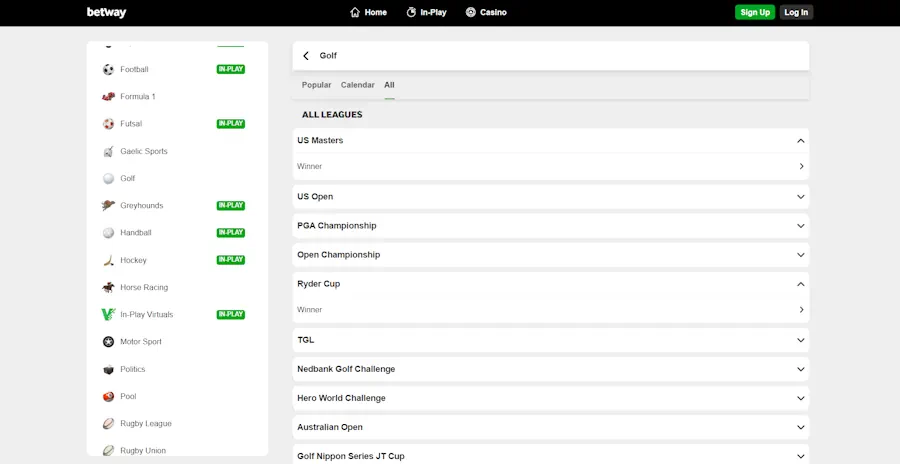Viewport: 900px width, 464px height.
Task: Open Ryder Cup Winner arrow
Action: tap(801, 310)
